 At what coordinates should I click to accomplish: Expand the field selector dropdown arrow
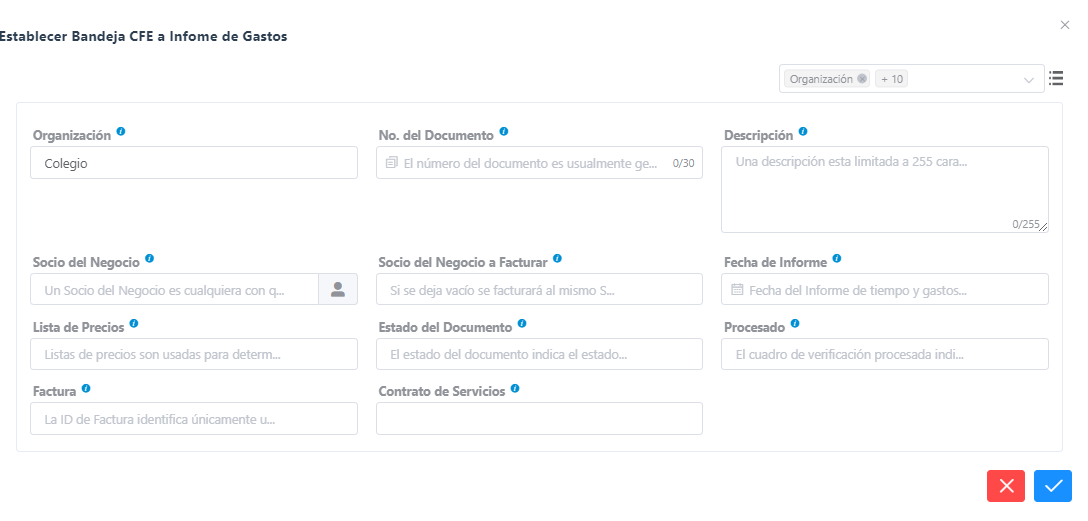(1029, 79)
